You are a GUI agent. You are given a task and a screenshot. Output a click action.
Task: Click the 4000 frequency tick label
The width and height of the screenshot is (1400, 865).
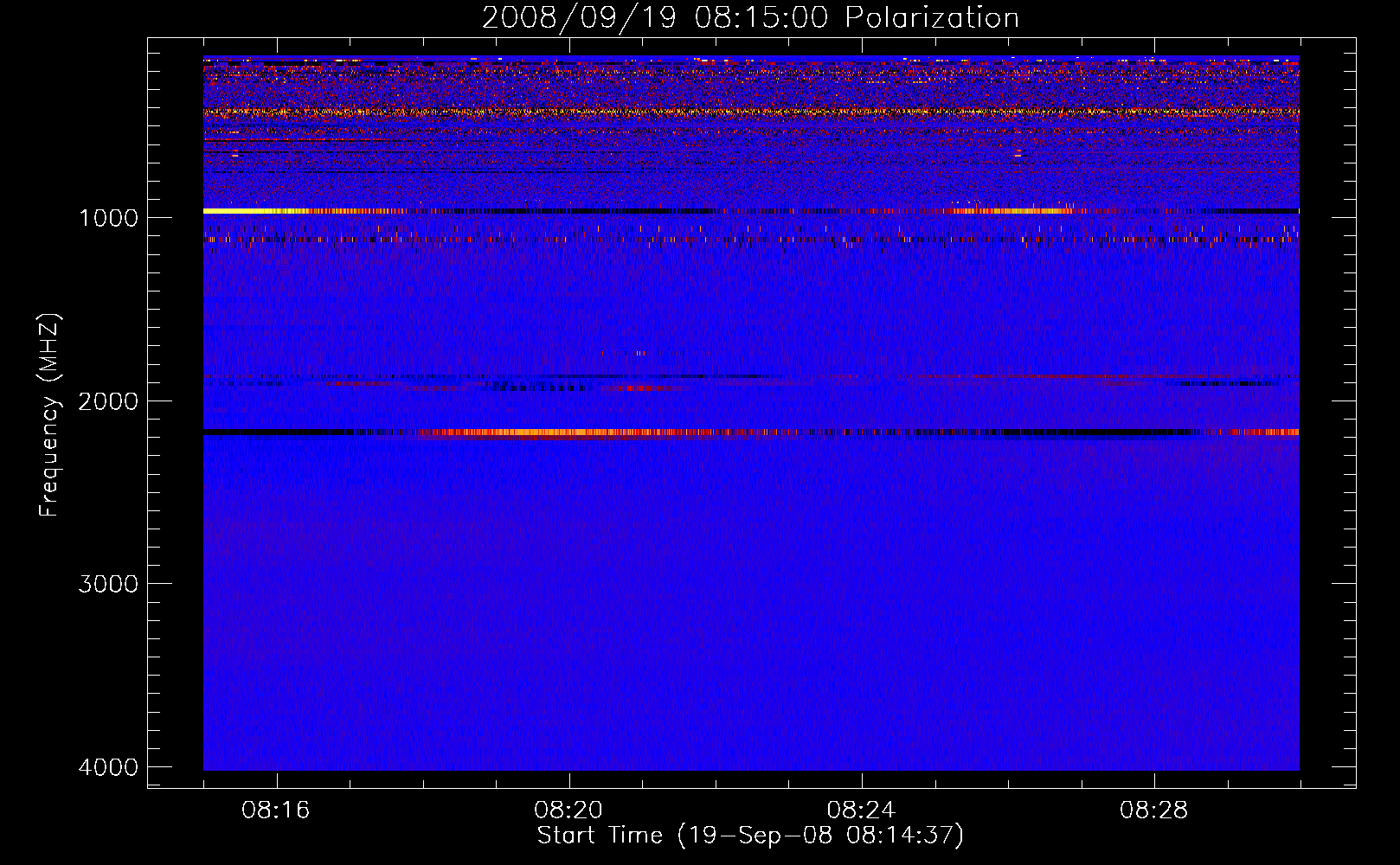tap(108, 767)
